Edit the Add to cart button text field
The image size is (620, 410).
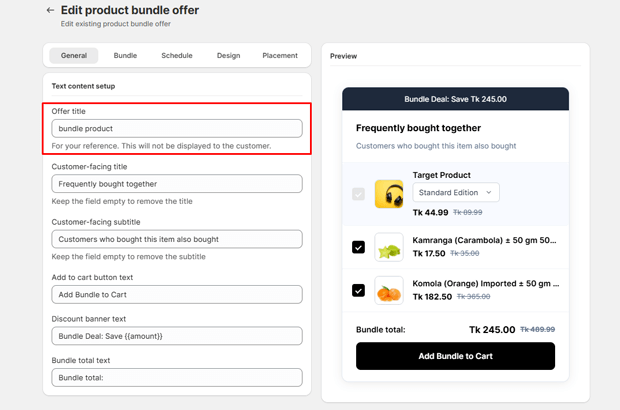177,295
